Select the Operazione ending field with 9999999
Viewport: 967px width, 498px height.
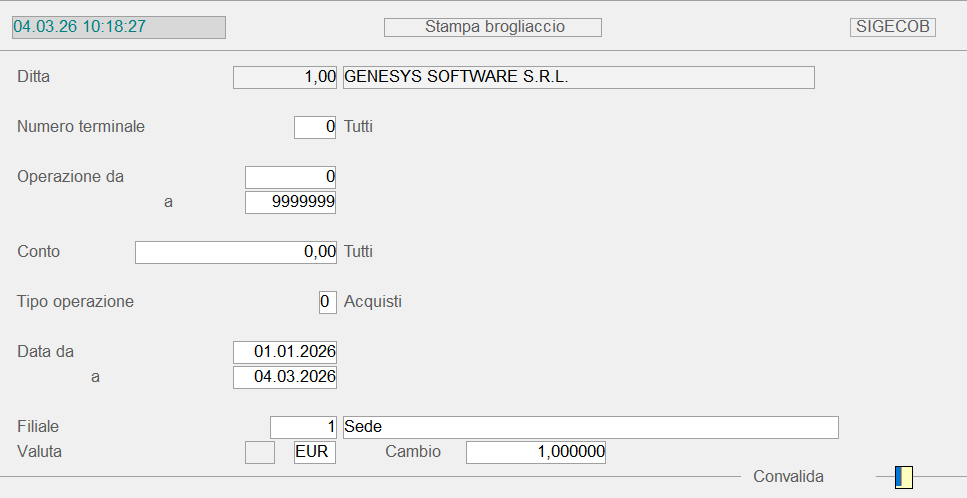[290, 202]
